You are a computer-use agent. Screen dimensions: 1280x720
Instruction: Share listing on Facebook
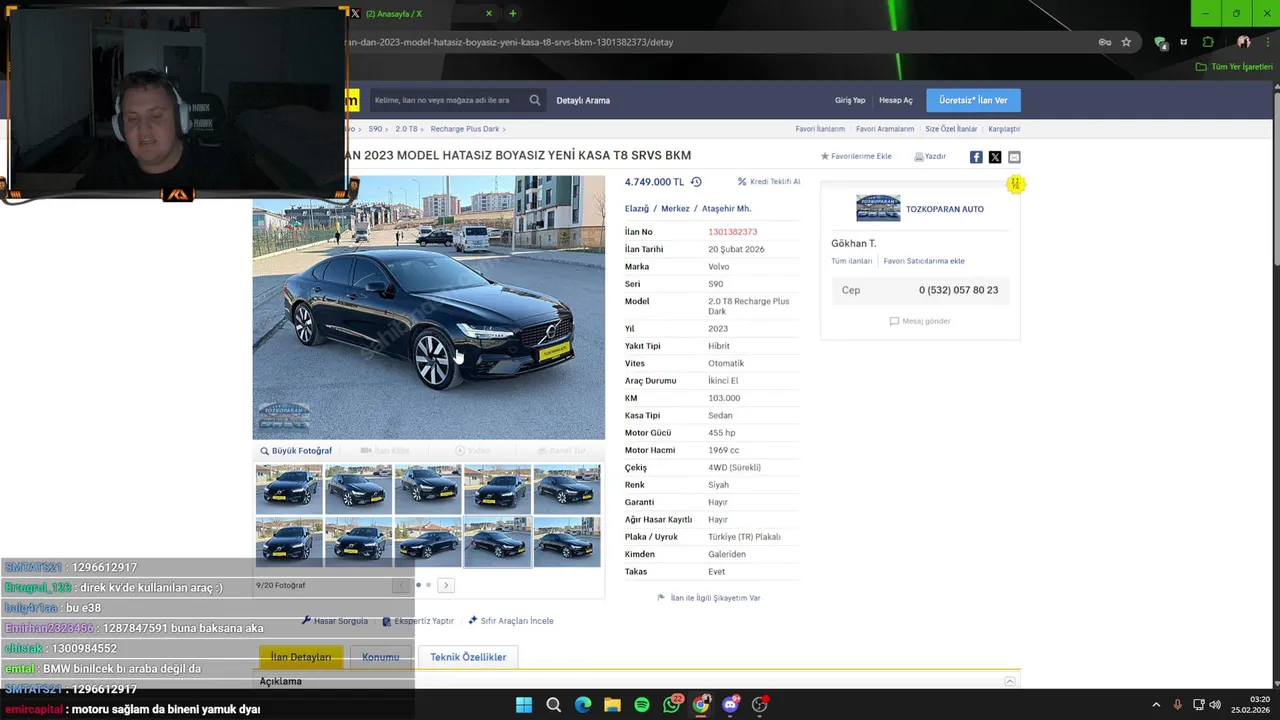coord(976,157)
